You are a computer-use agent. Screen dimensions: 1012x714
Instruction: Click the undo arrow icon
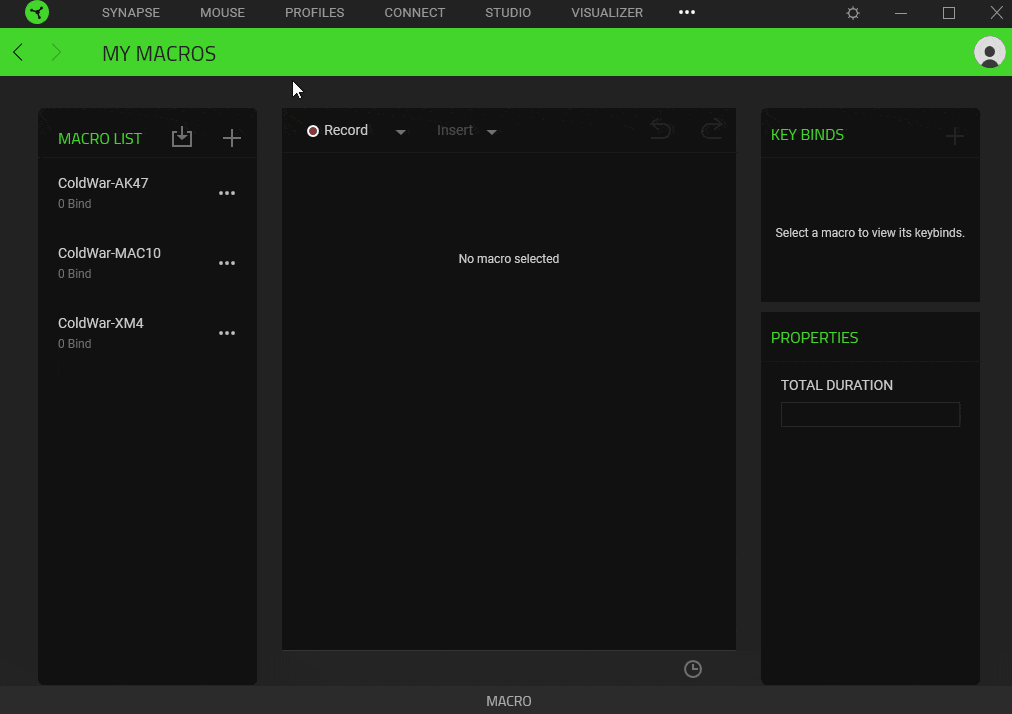(x=660, y=130)
